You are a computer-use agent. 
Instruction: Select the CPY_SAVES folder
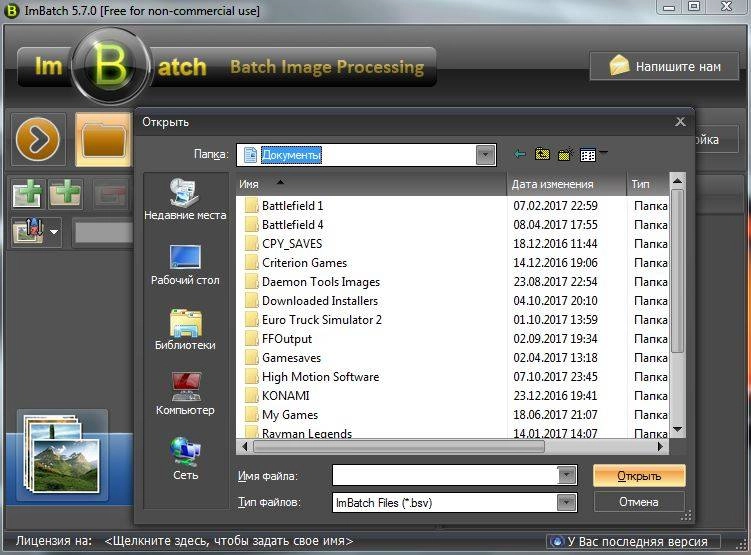pos(292,244)
